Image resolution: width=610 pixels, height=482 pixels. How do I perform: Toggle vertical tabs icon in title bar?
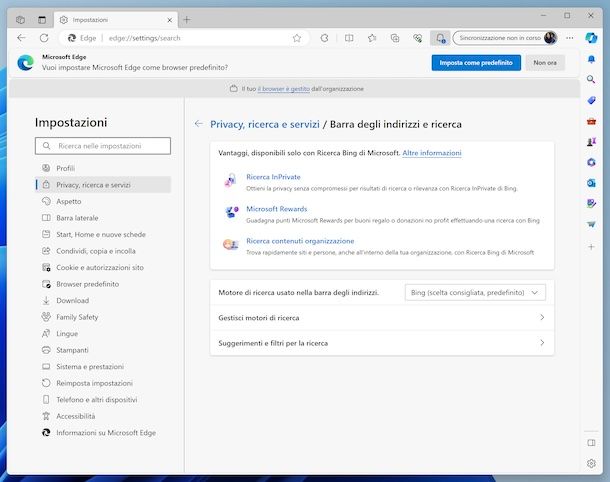pos(42,19)
